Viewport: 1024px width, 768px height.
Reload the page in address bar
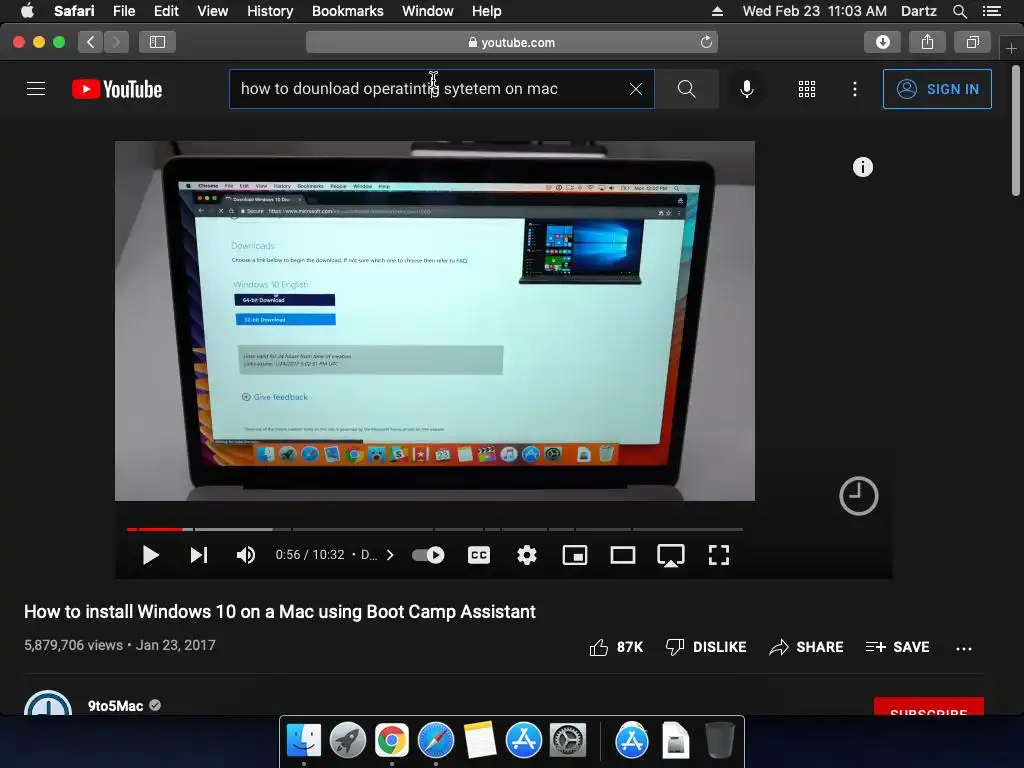pyautogui.click(x=706, y=42)
